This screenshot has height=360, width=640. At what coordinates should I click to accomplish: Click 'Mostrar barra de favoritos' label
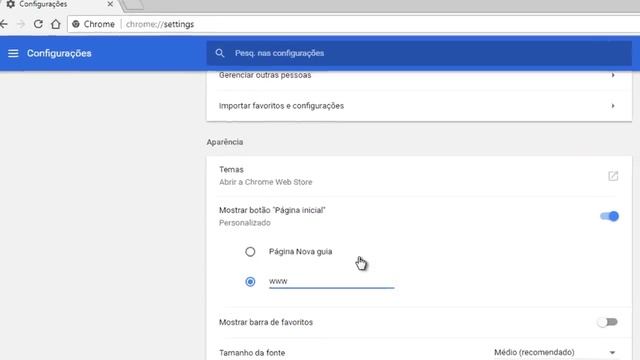pos(266,322)
